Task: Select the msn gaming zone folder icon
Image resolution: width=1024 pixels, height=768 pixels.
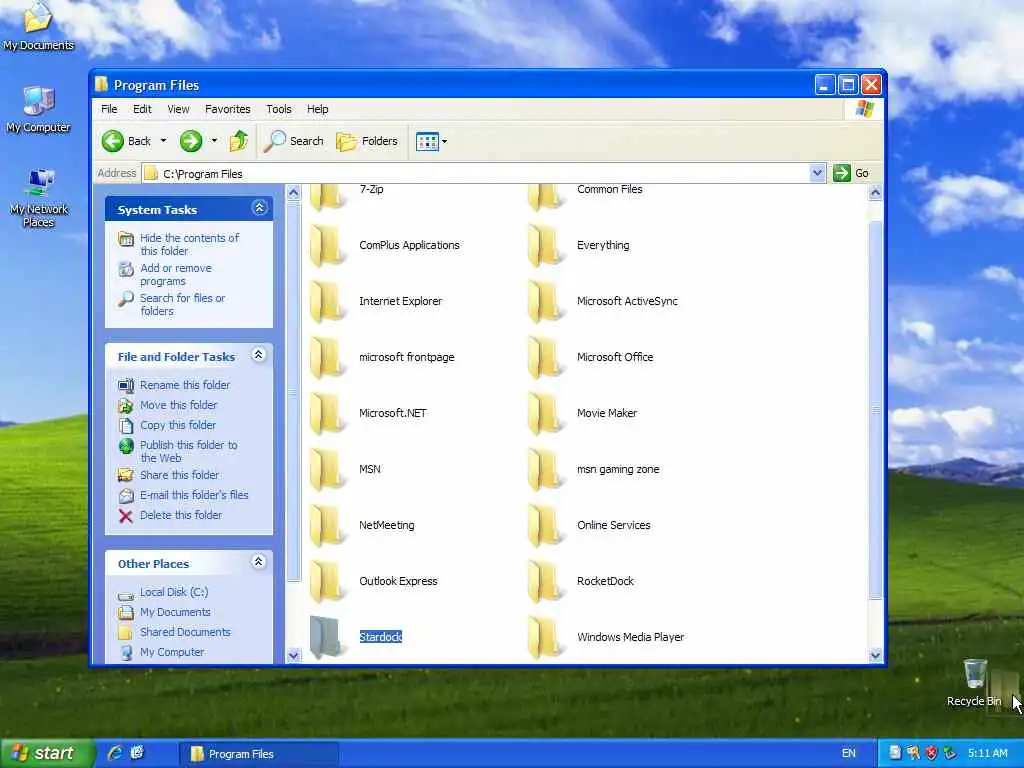Action: 545,470
